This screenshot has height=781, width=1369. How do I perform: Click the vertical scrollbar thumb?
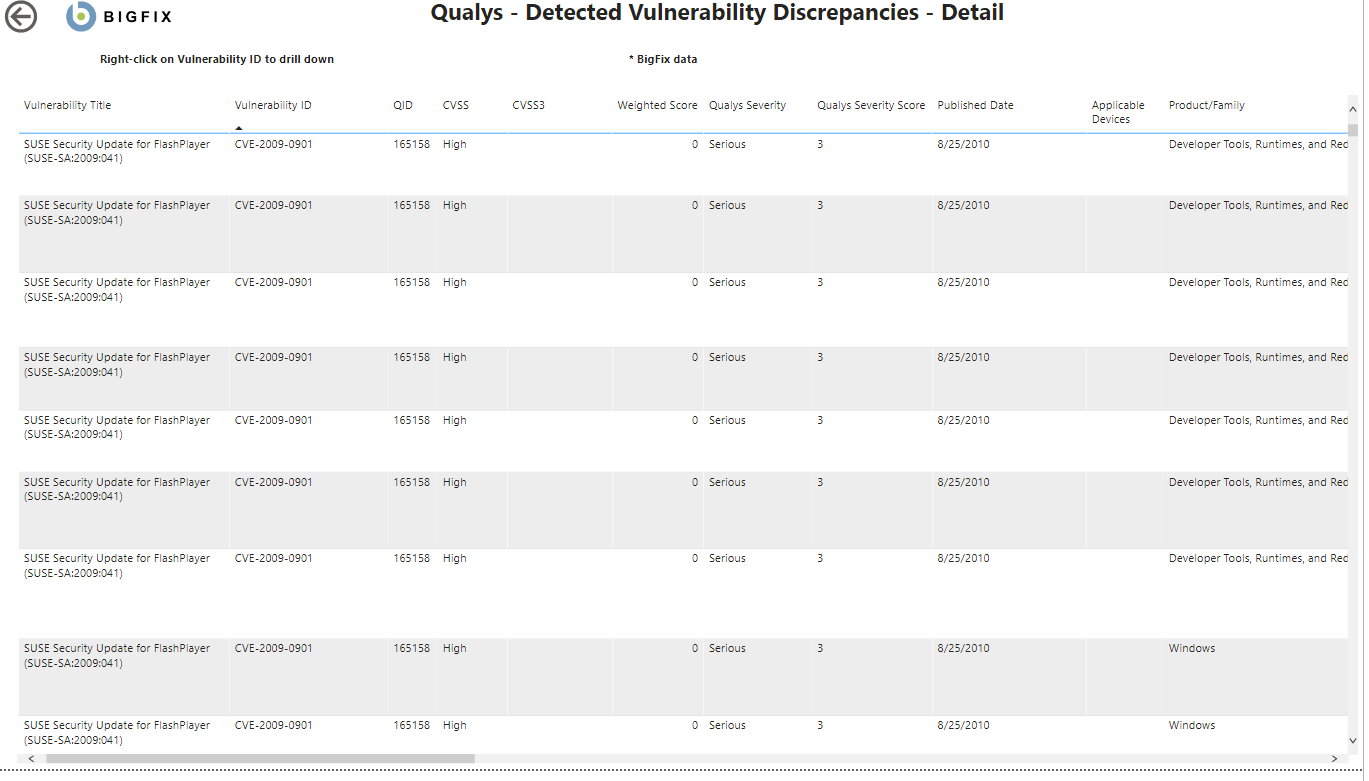1353,130
